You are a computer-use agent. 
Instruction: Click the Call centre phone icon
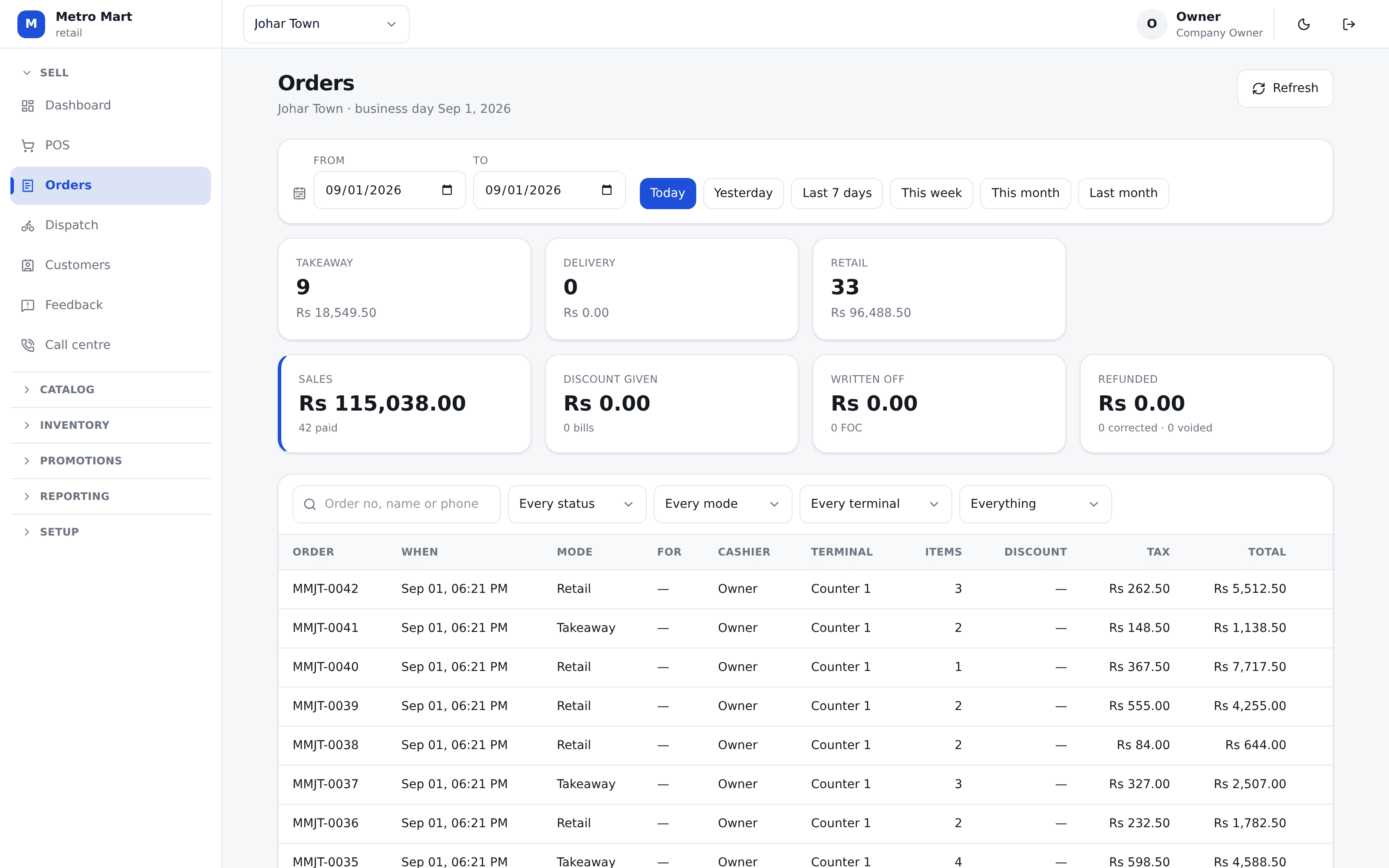(x=27, y=345)
